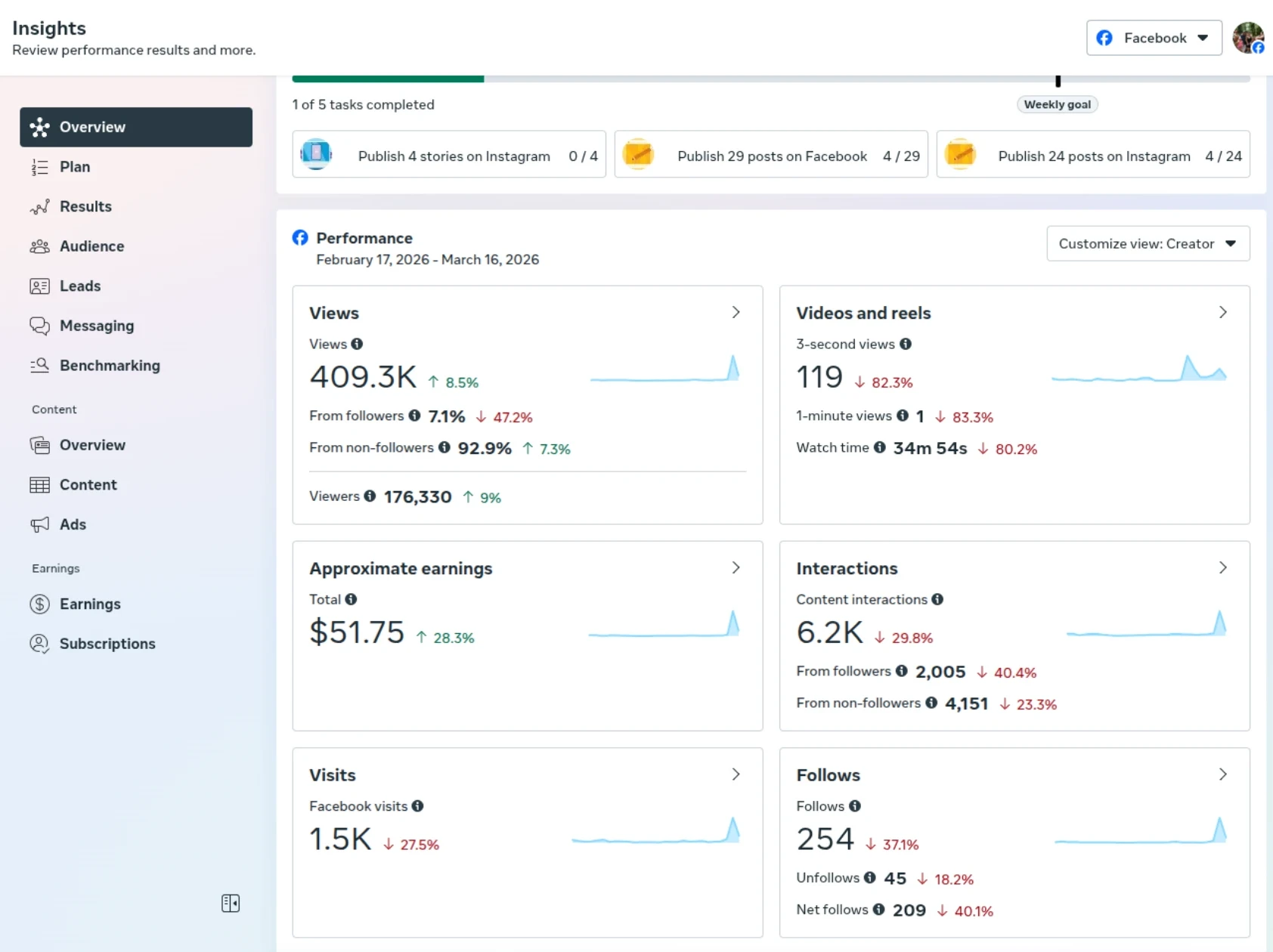Collapse the sidebar with the panel toggle icon
This screenshot has width=1273, height=952.
pyautogui.click(x=231, y=904)
